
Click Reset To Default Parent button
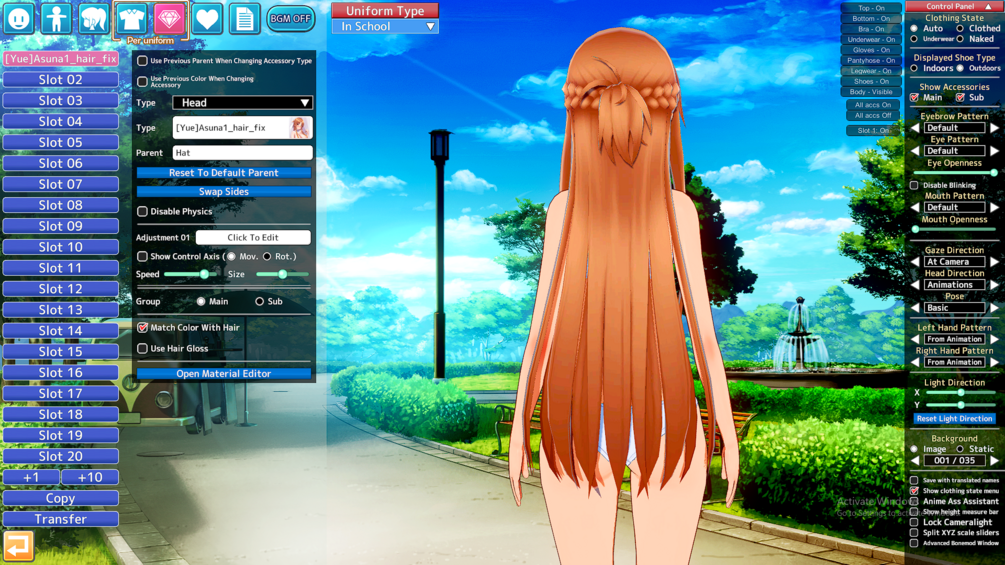click(x=224, y=173)
